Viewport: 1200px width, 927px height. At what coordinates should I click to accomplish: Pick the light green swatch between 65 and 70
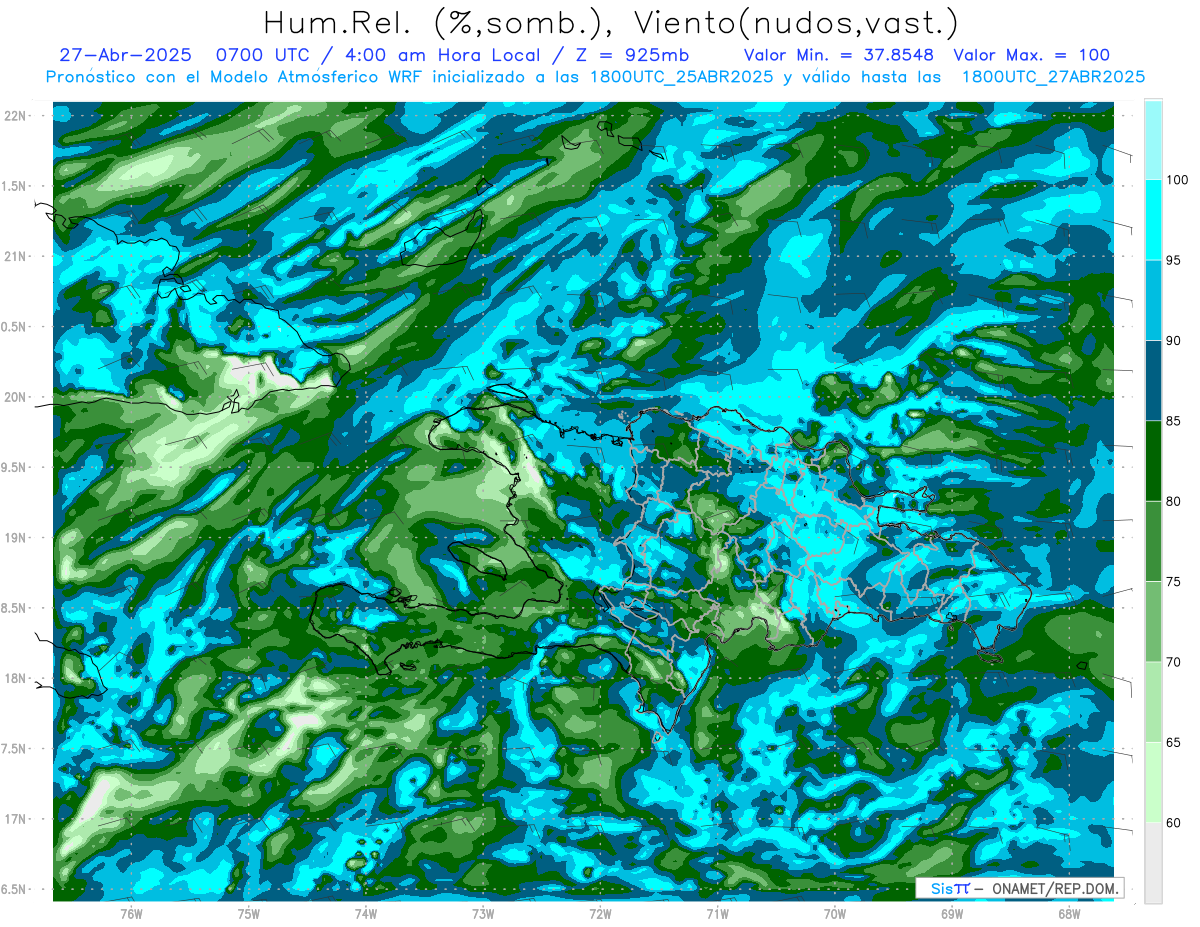coord(1153,702)
